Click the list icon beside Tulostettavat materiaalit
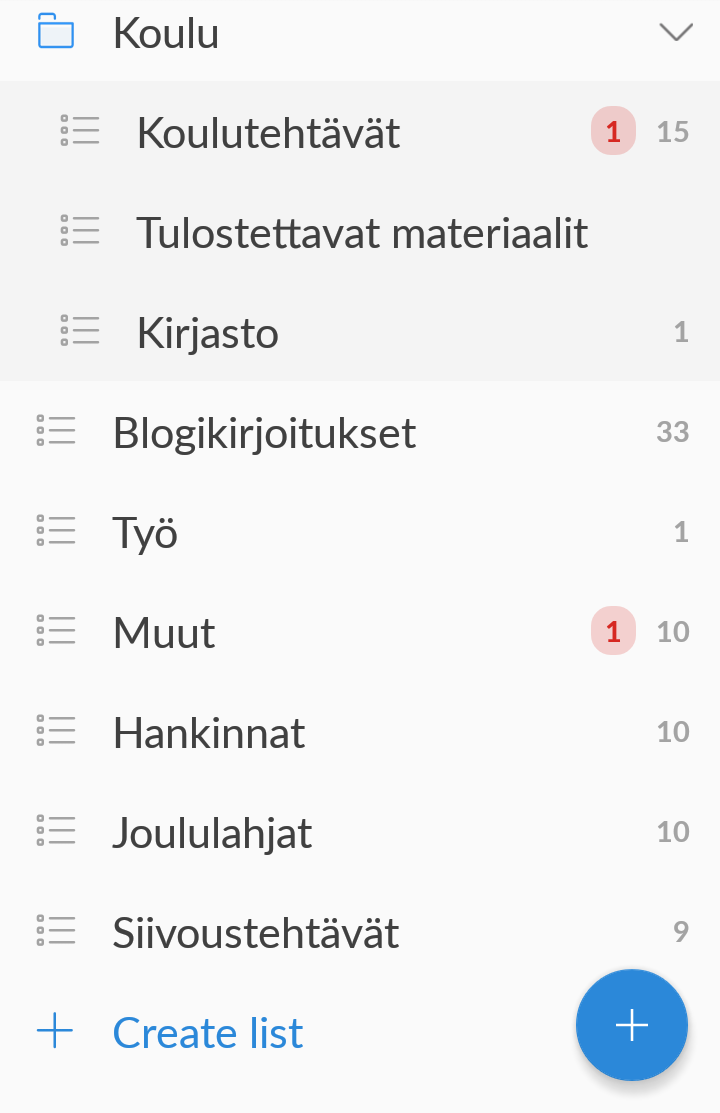The image size is (720, 1113). pyautogui.click(x=80, y=231)
